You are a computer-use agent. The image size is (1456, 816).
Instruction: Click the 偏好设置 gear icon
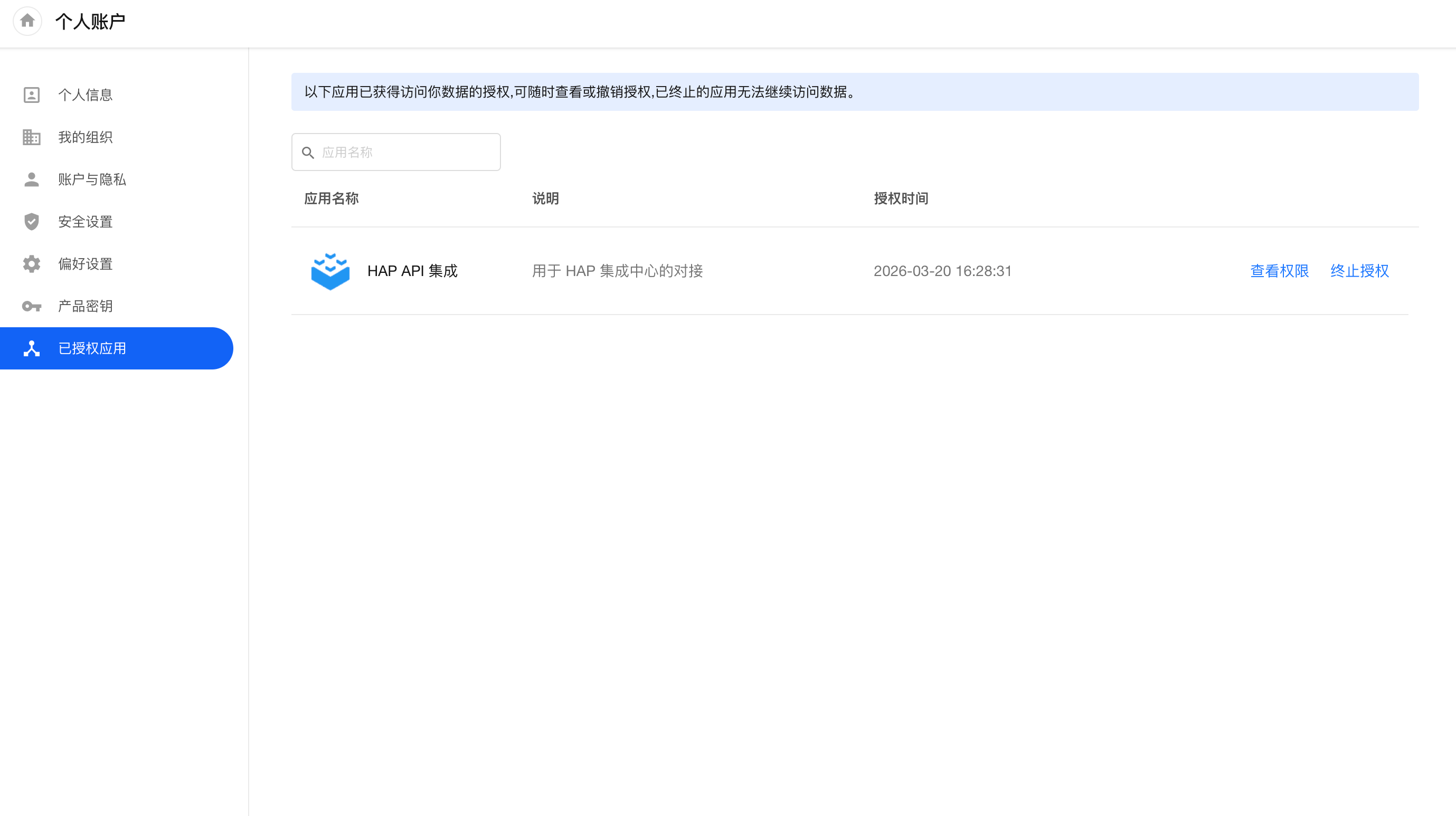tap(32, 264)
